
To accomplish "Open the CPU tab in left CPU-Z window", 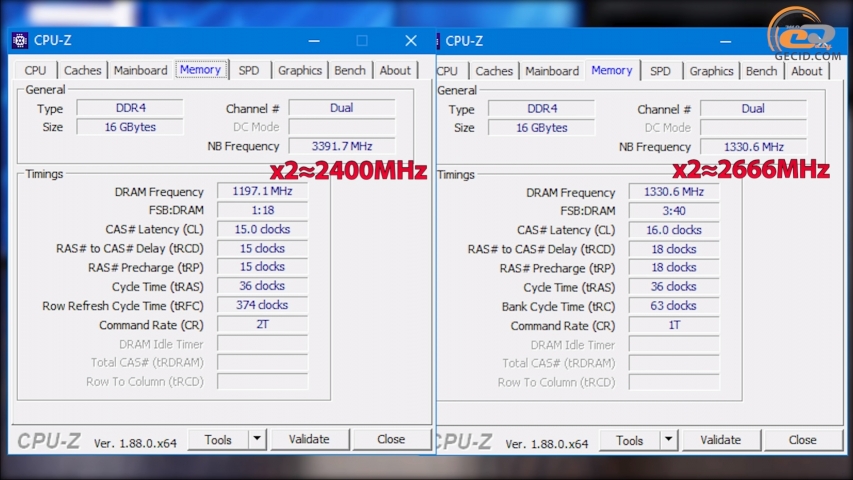I will [x=35, y=70].
